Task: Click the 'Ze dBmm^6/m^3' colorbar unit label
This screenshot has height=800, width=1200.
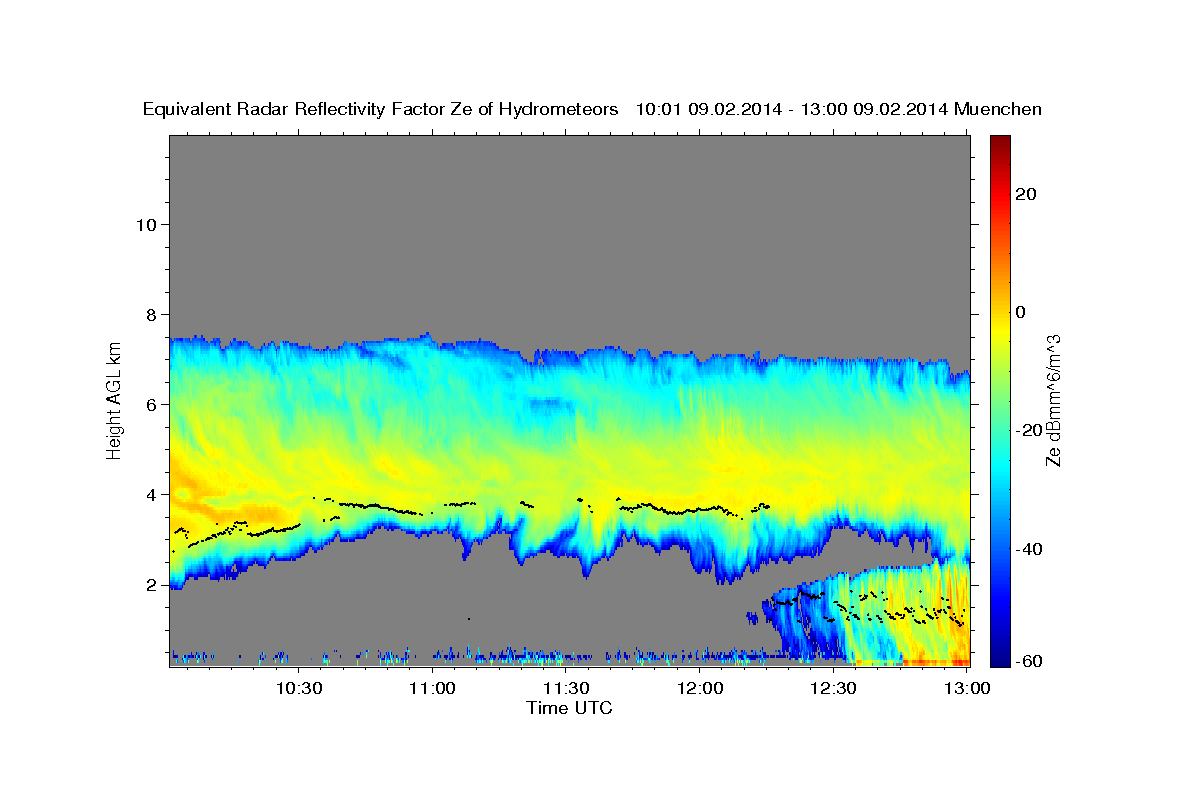Action: (x=1053, y=400)
